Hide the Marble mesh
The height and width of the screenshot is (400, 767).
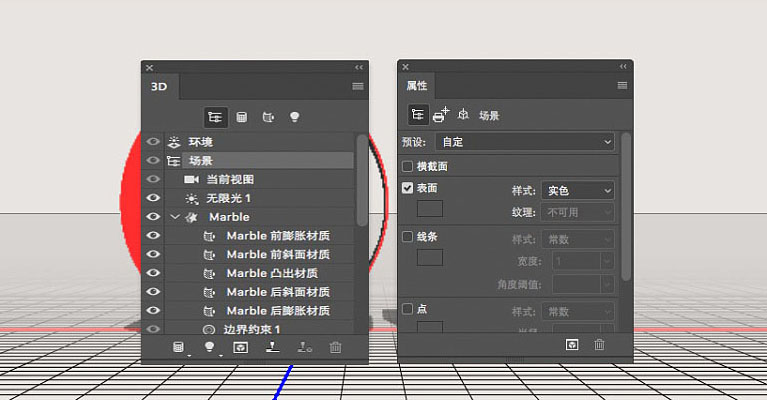point(153,217)
